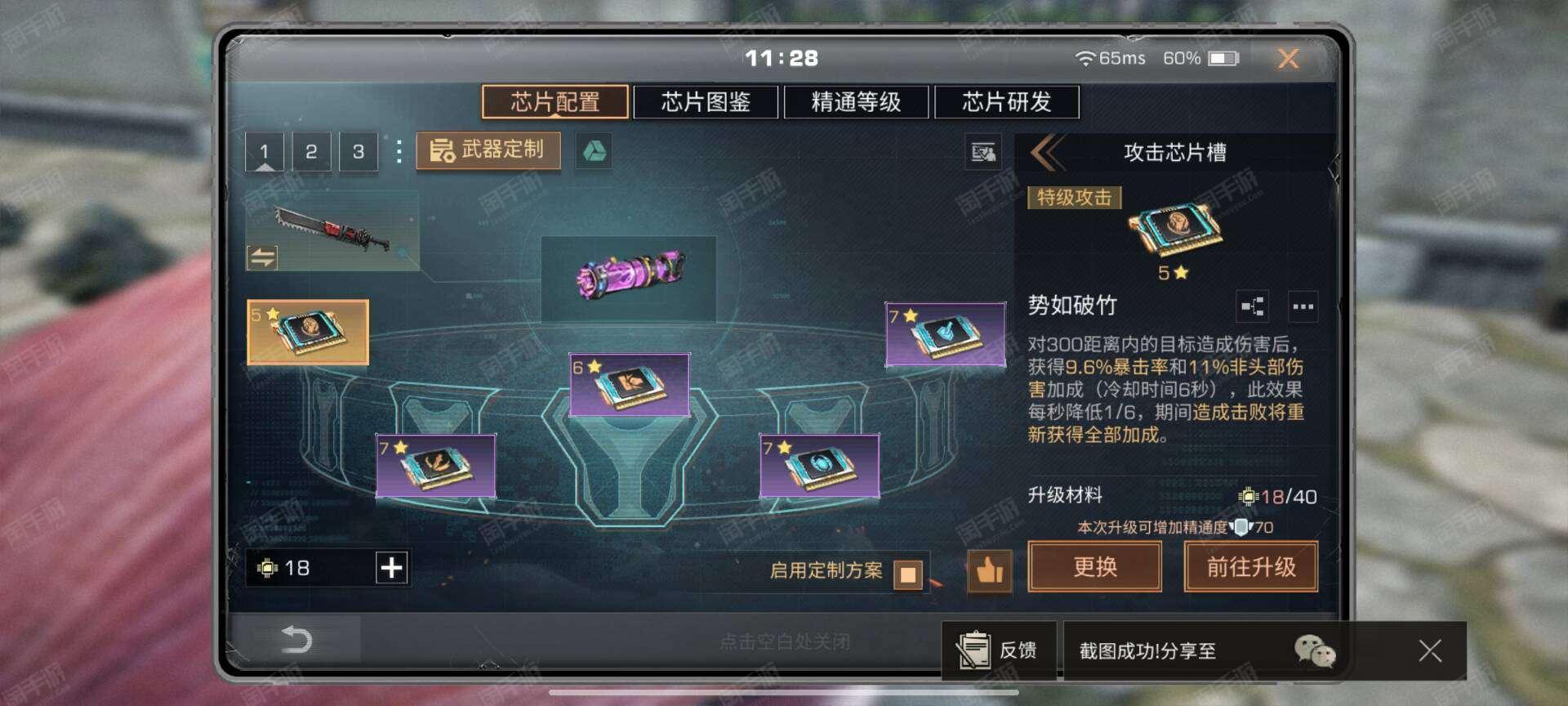Toggle the 启用定制方案 checkbox
The height and width of the screenshot is (706, 1568).
[907, 574]
